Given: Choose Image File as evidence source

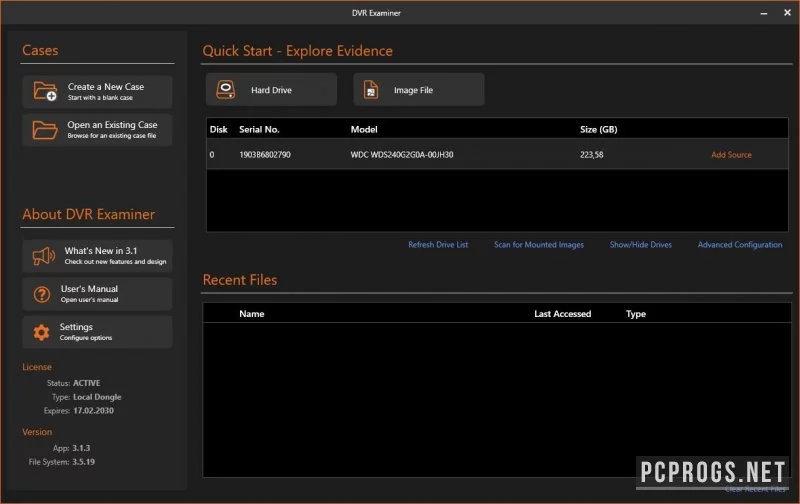Looking at the screenshot, I should coord(419,90).
